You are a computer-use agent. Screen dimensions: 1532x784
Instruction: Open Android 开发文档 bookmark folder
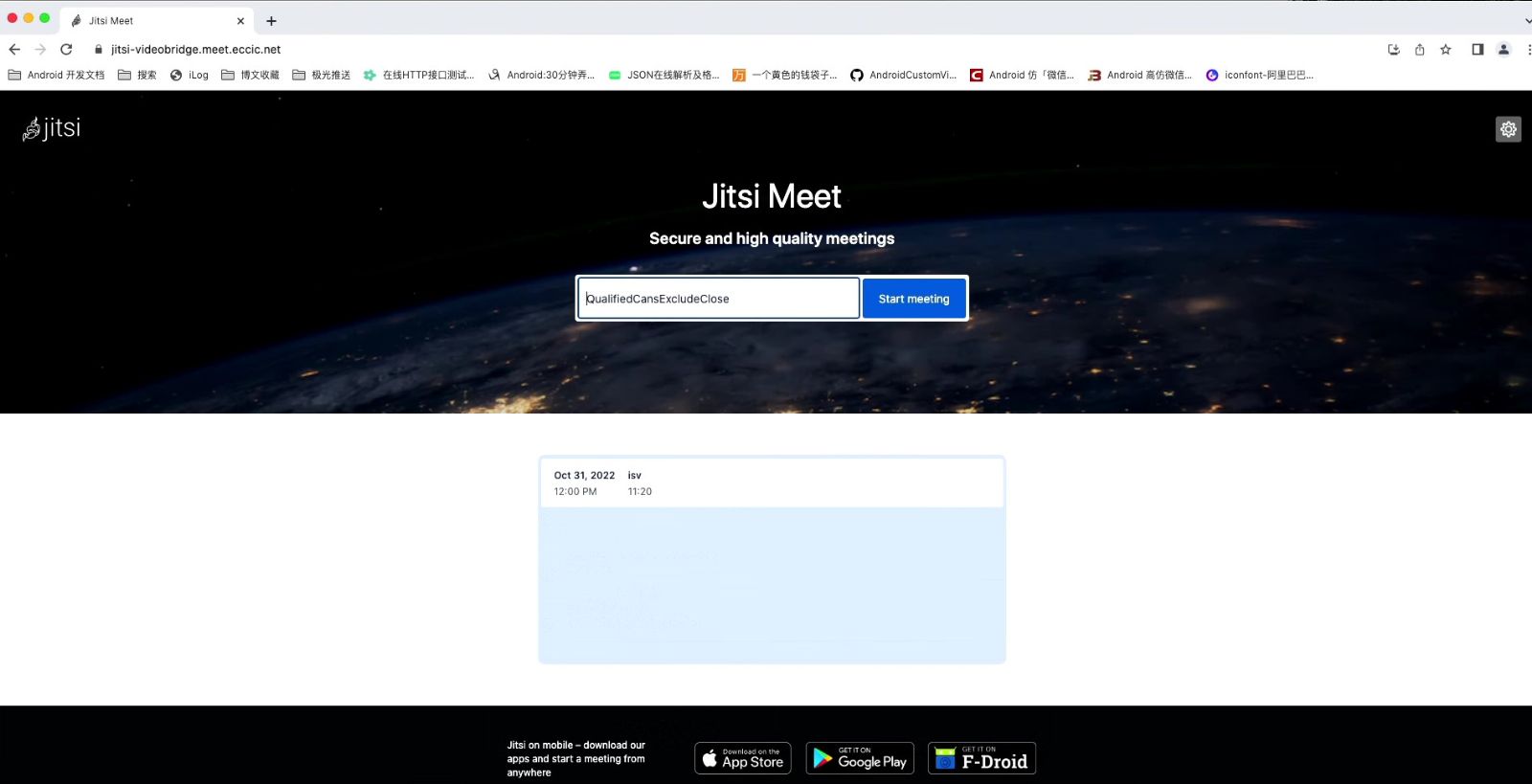(x=56, y=75)
